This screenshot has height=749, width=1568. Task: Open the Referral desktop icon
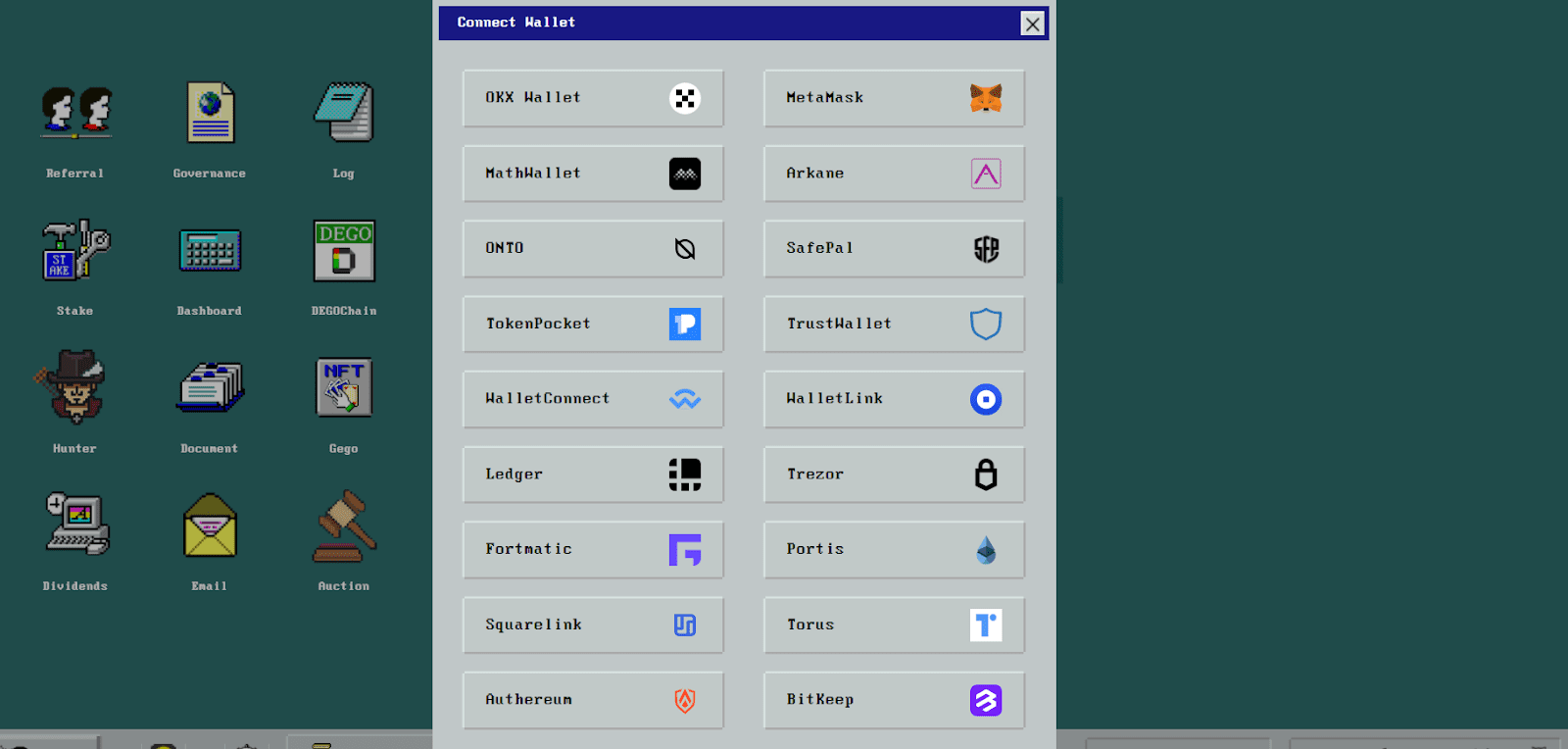pos(75,113)
